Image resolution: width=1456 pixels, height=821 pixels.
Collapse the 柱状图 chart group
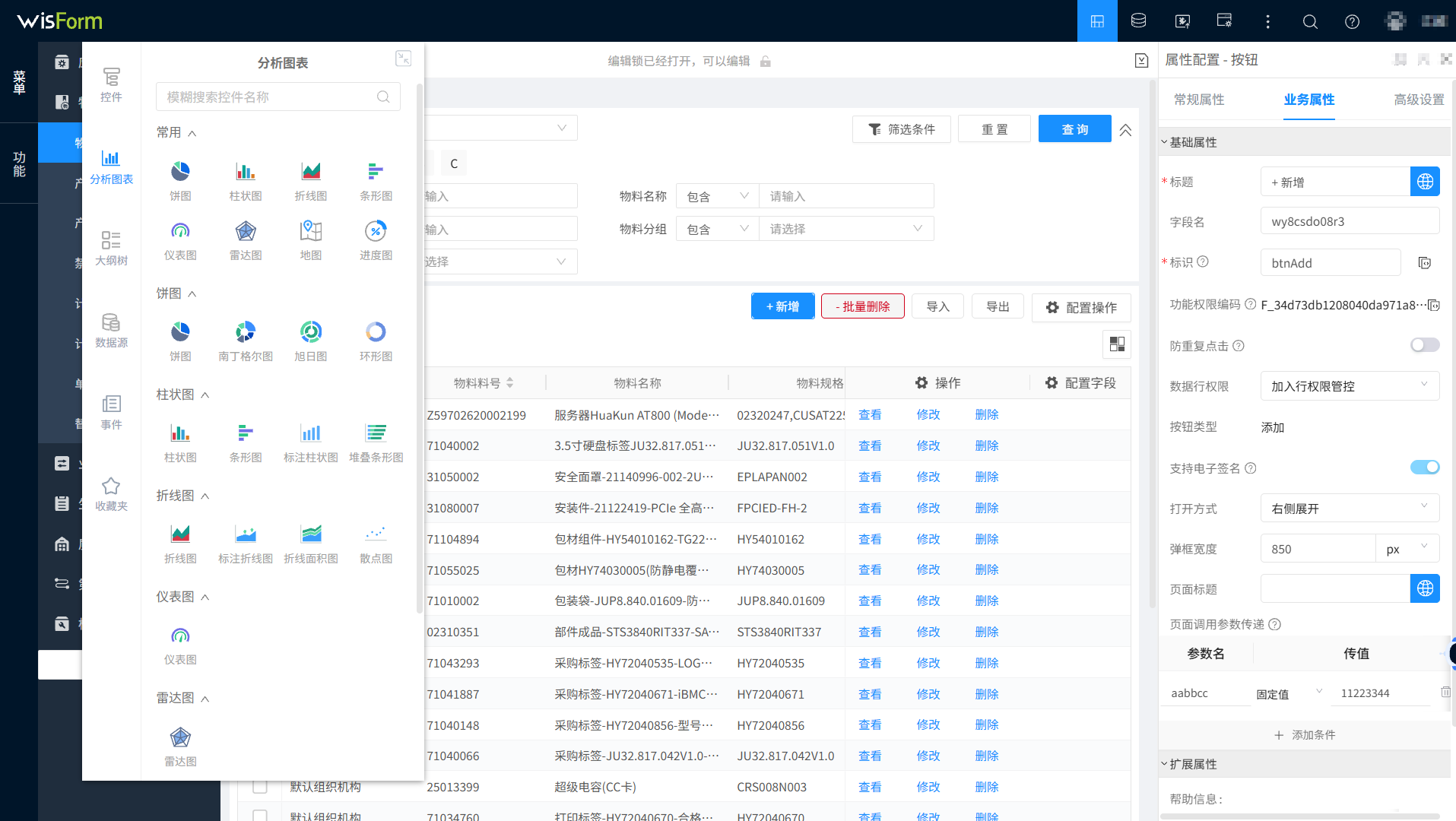[x=205, y=395]
